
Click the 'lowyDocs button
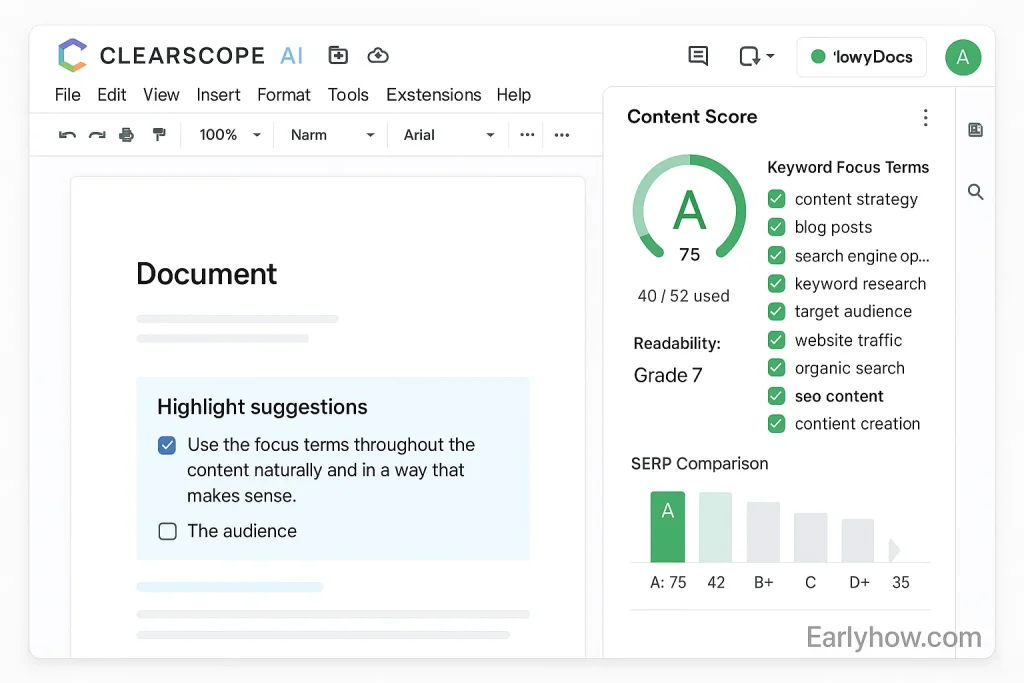(x=861, y=57)
